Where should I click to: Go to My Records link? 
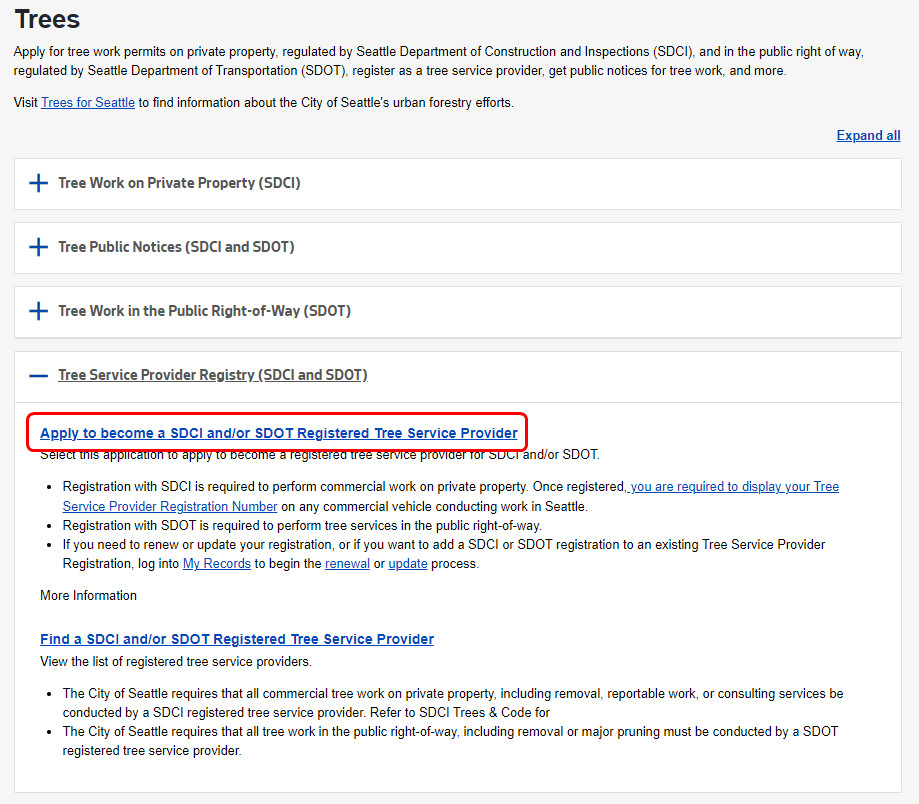coord(218,564)
